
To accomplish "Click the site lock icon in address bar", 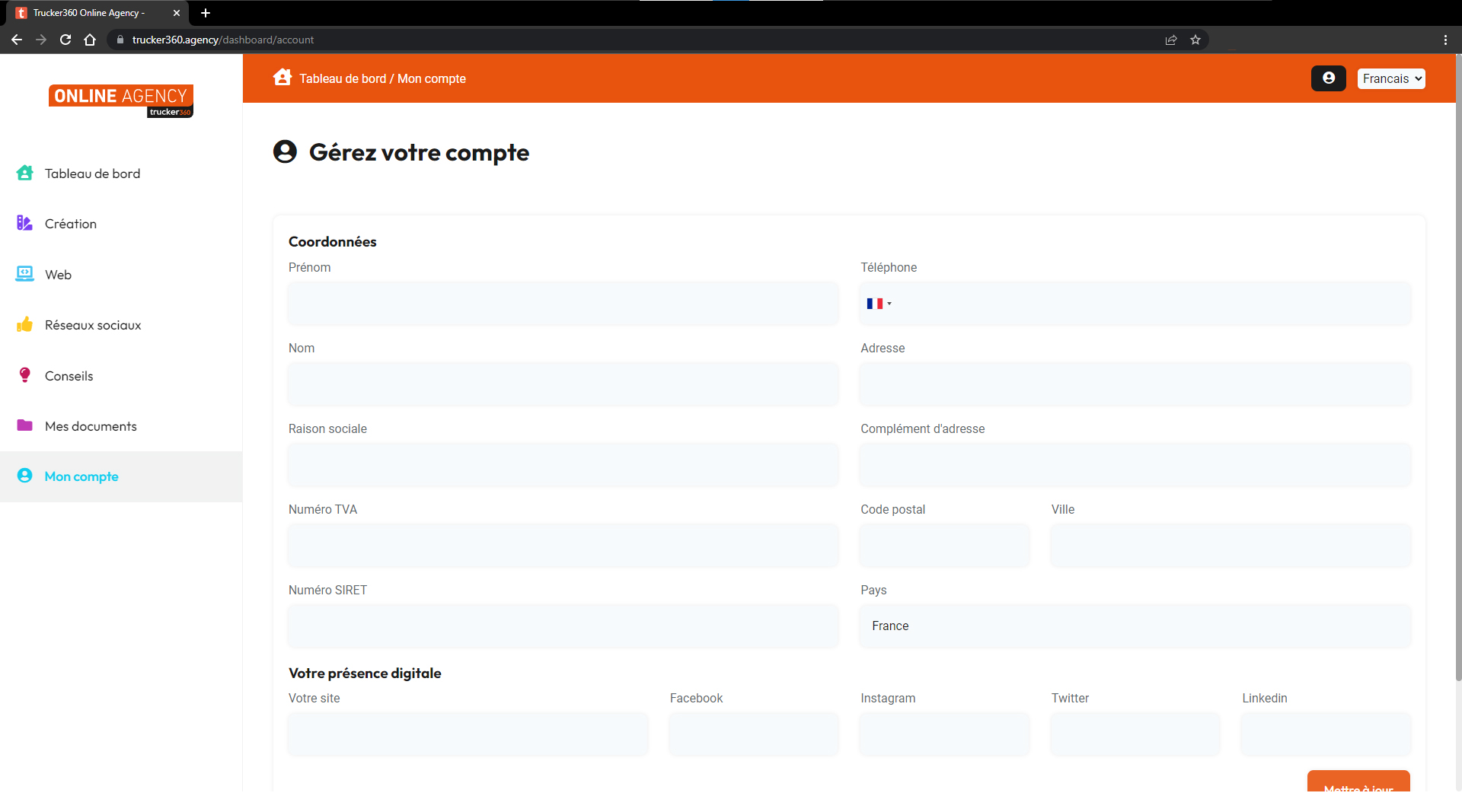I will click(x=120, y=40).
